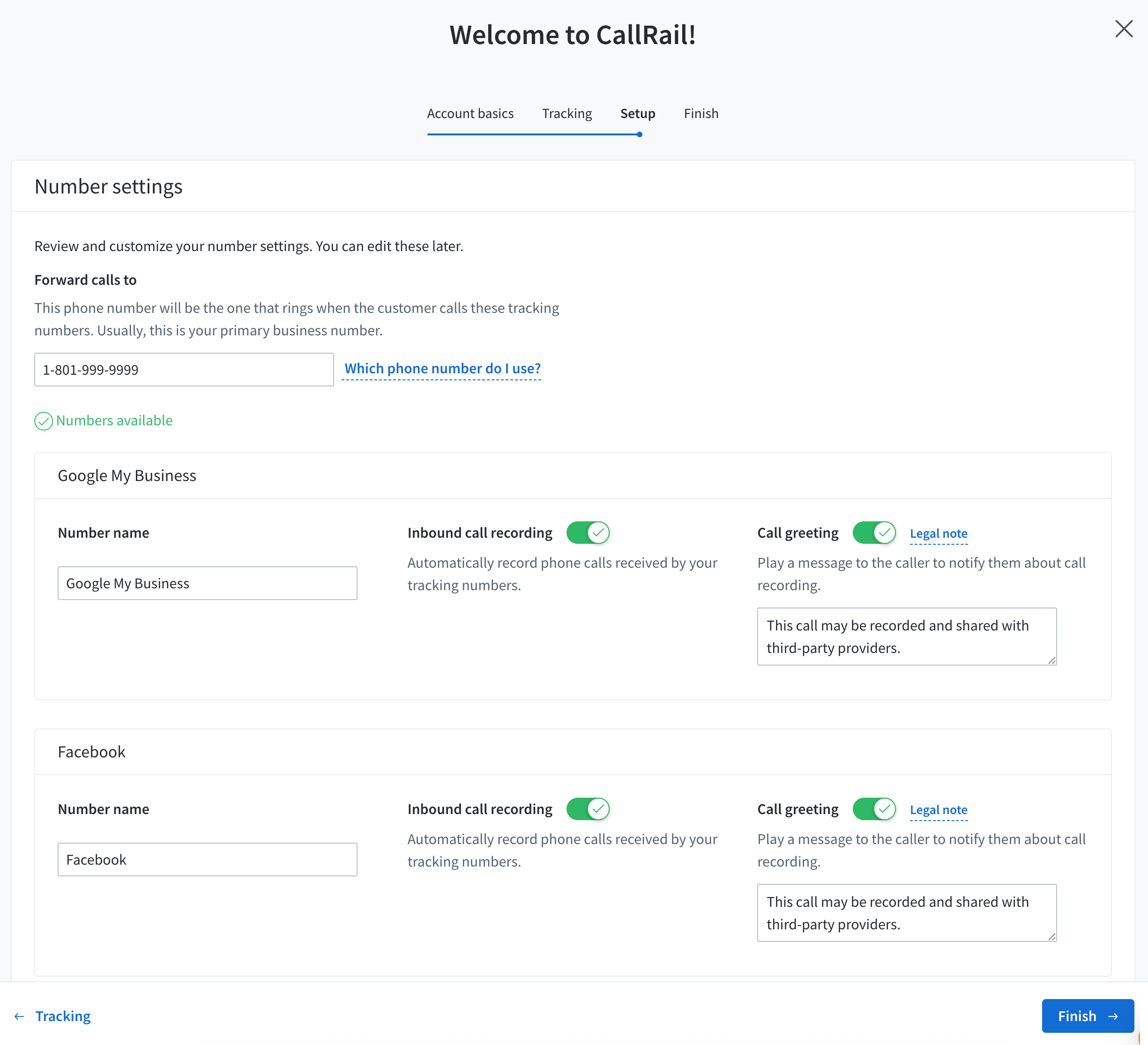The image size is (1148, 1045).
Task: Open Facebook's Legal note link
Action: (939, 809)
